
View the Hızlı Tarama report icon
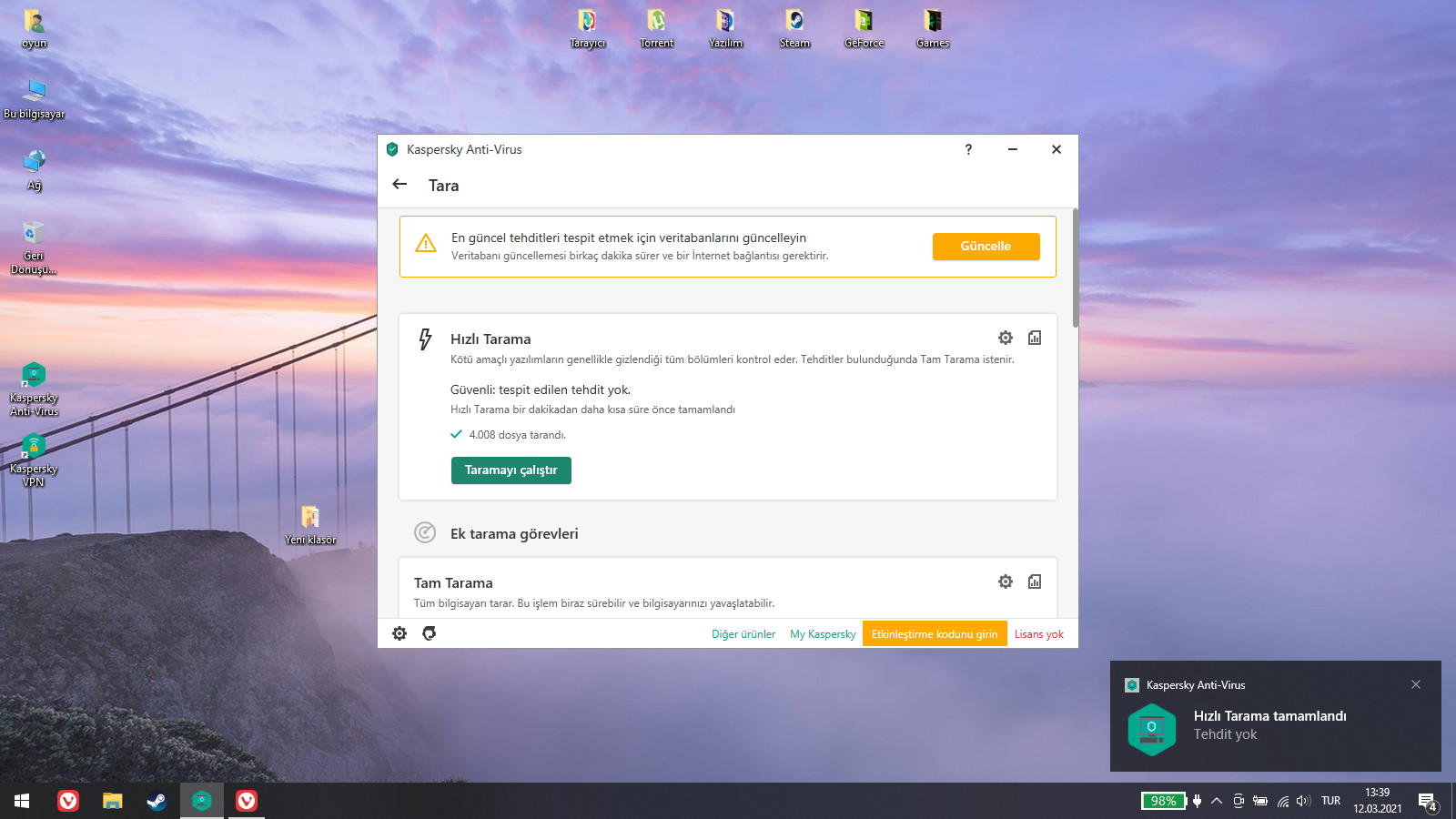click(x=1035, y=338)
